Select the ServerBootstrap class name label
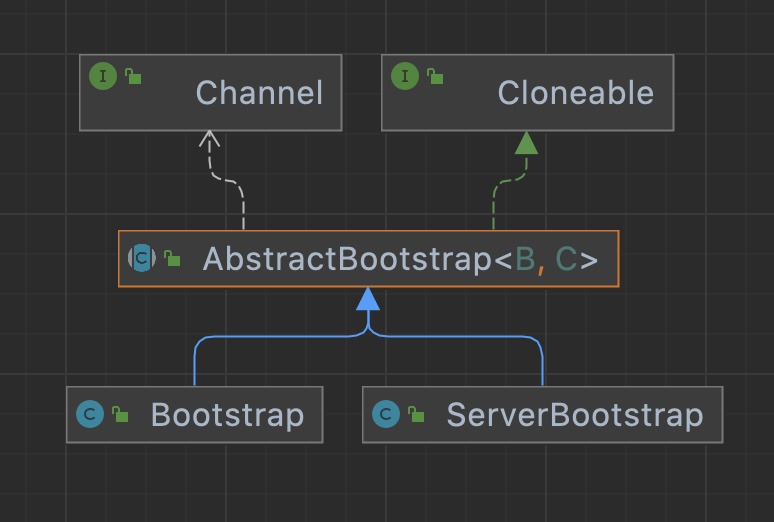The image size is (774, 522). click(x=574, y=414)
